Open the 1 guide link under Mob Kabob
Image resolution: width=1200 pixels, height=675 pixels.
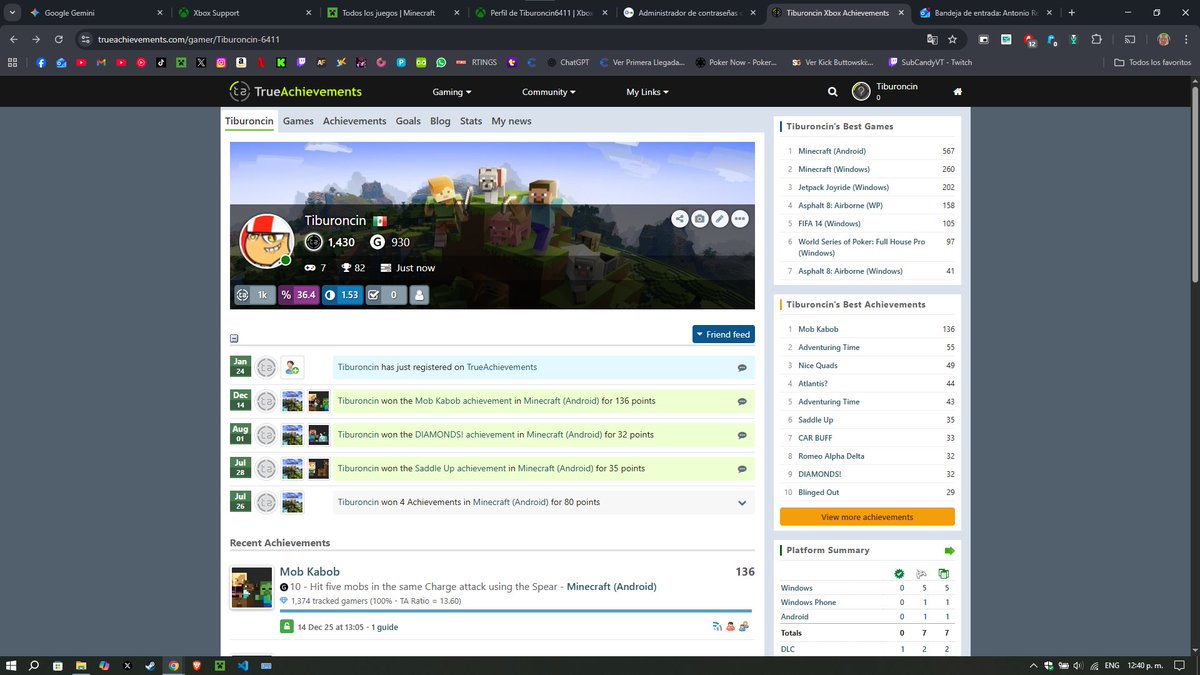point(385,627)
